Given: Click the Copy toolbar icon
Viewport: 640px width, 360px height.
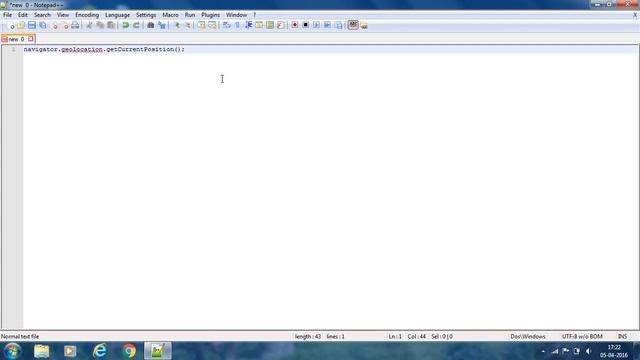Looking at the screenshot, I should coord(100,25).
